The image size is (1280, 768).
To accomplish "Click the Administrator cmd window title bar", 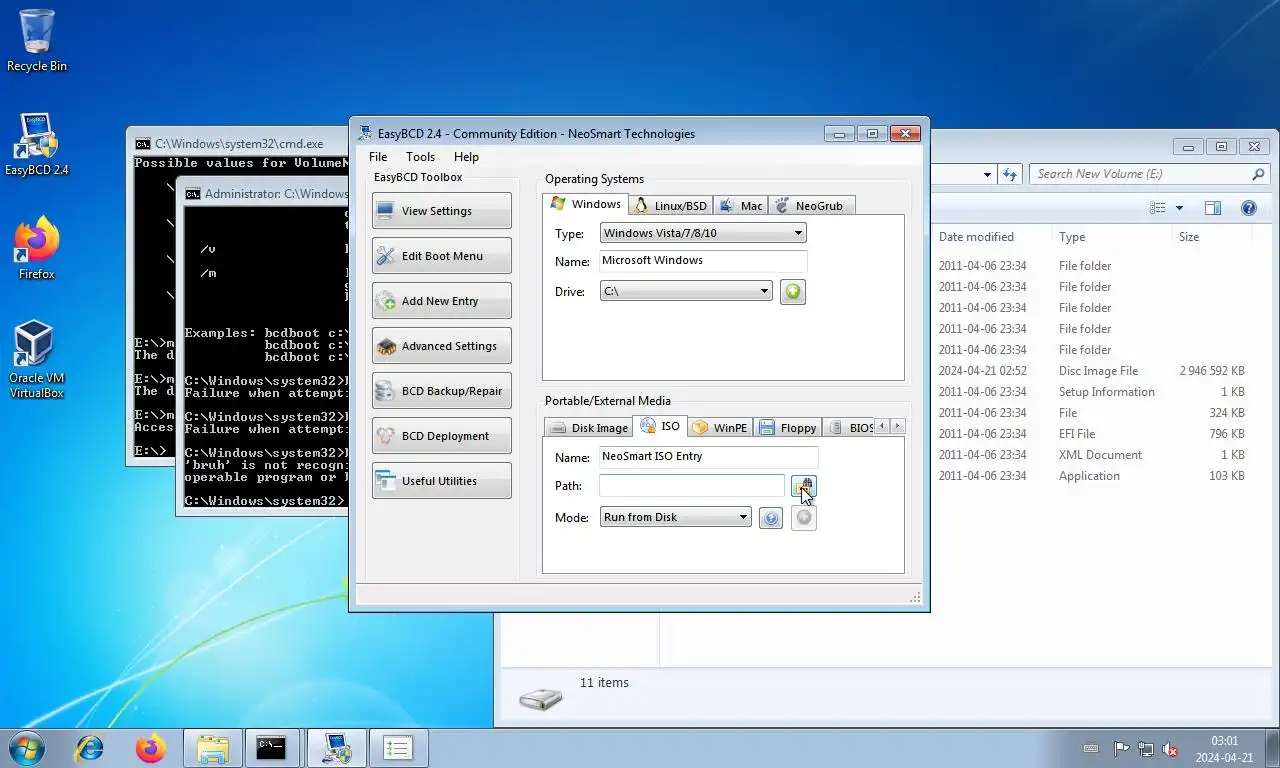I will (265, 194).
